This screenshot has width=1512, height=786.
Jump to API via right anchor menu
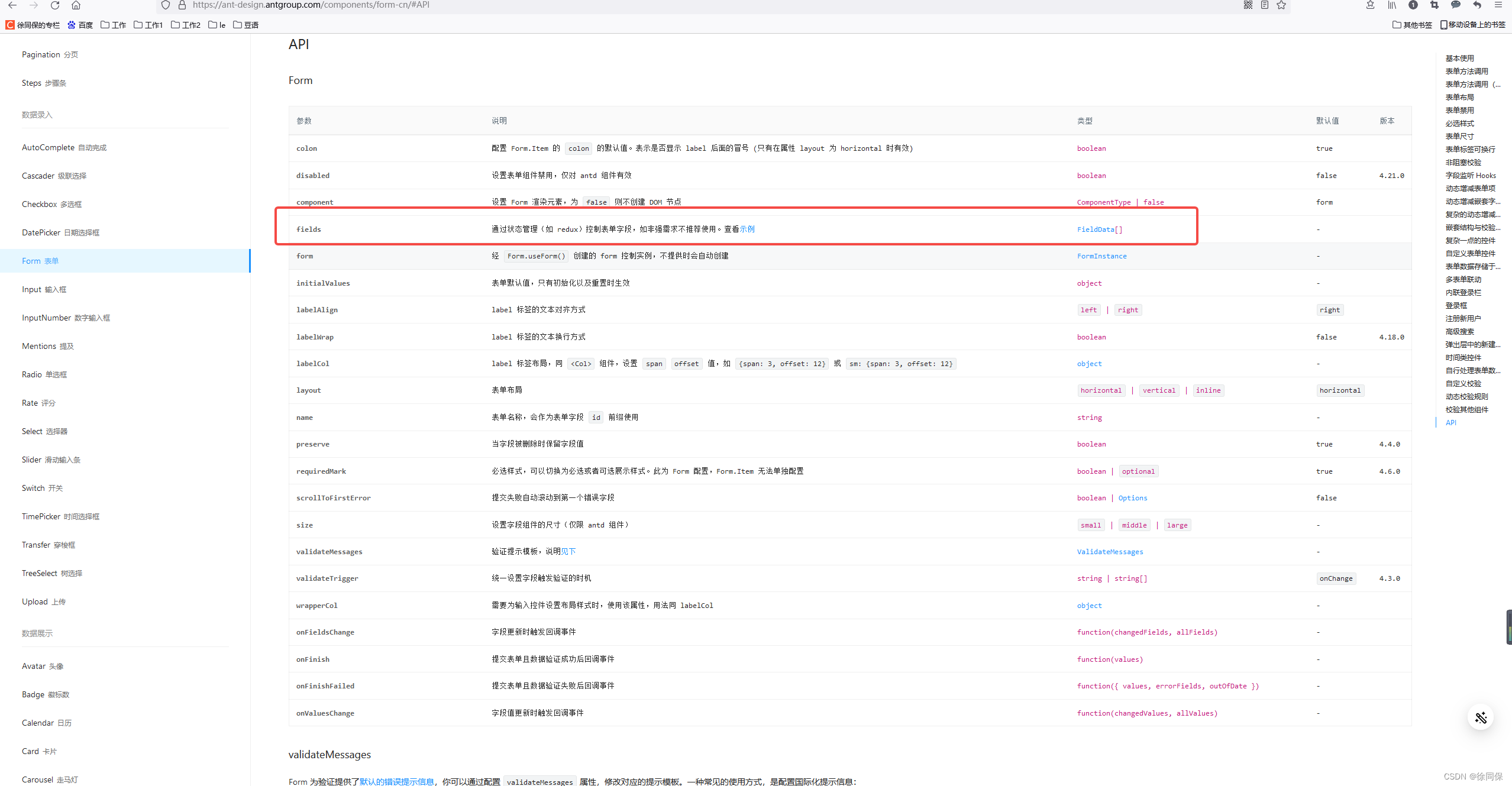tap(1452, 422)
